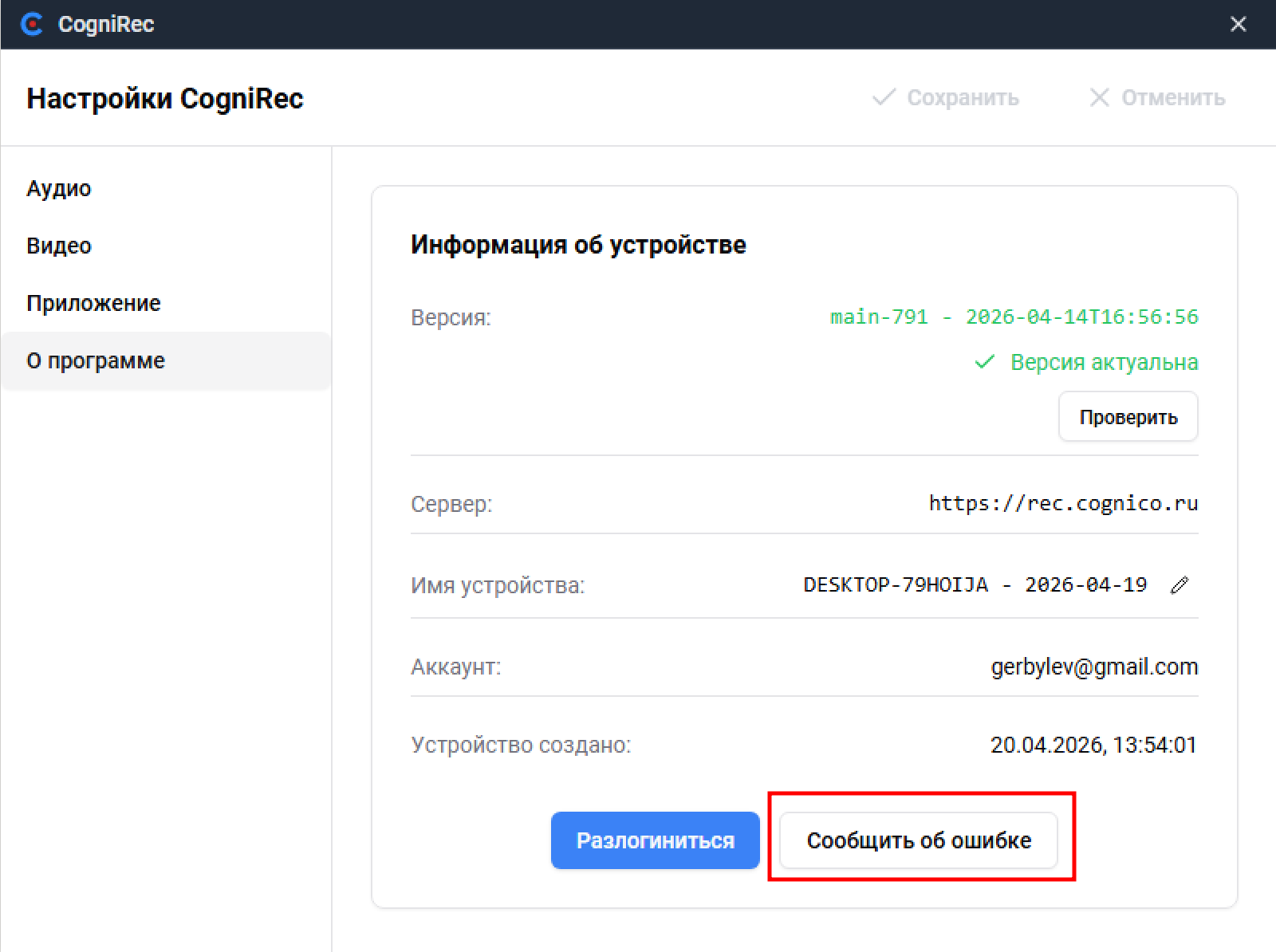Open the Аудио settings section
Viewport: 1276px width, 952px height.
coord(59,189)
